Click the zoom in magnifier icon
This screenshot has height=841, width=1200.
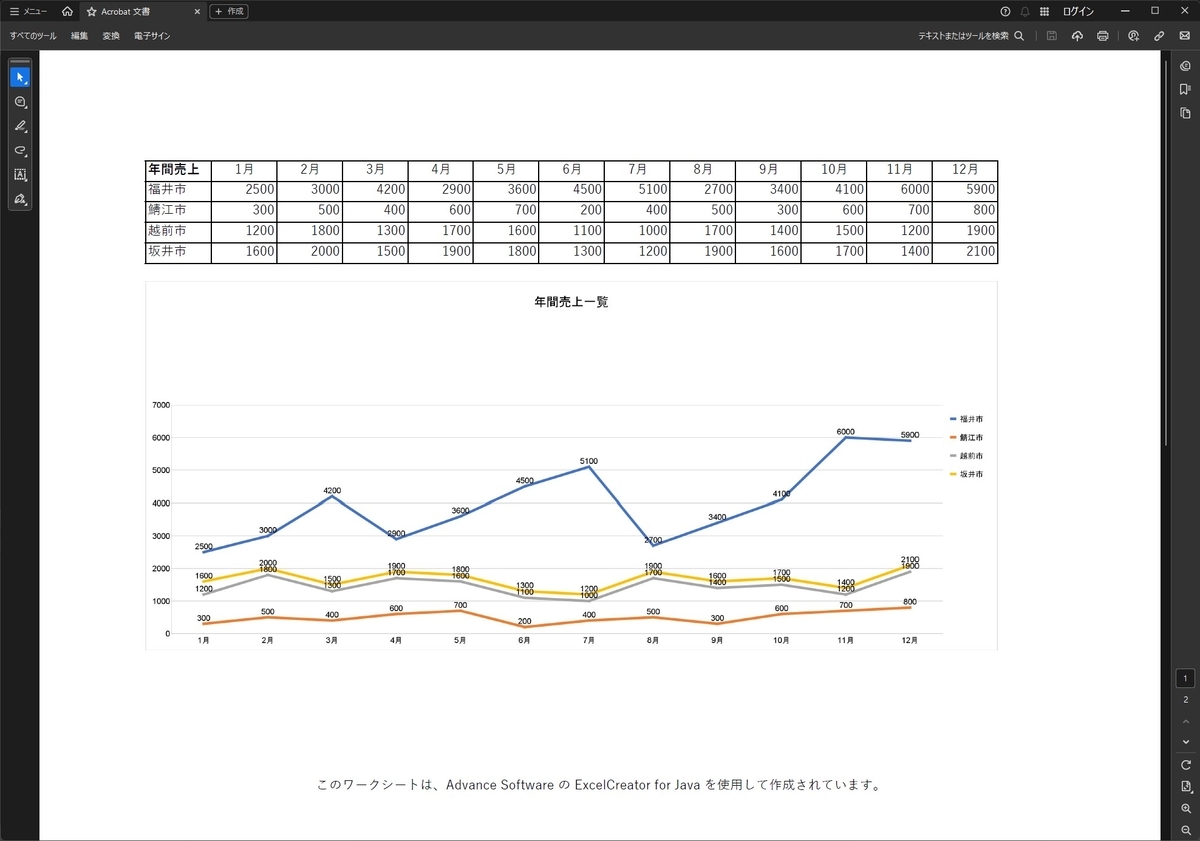tap(1185, 808)
